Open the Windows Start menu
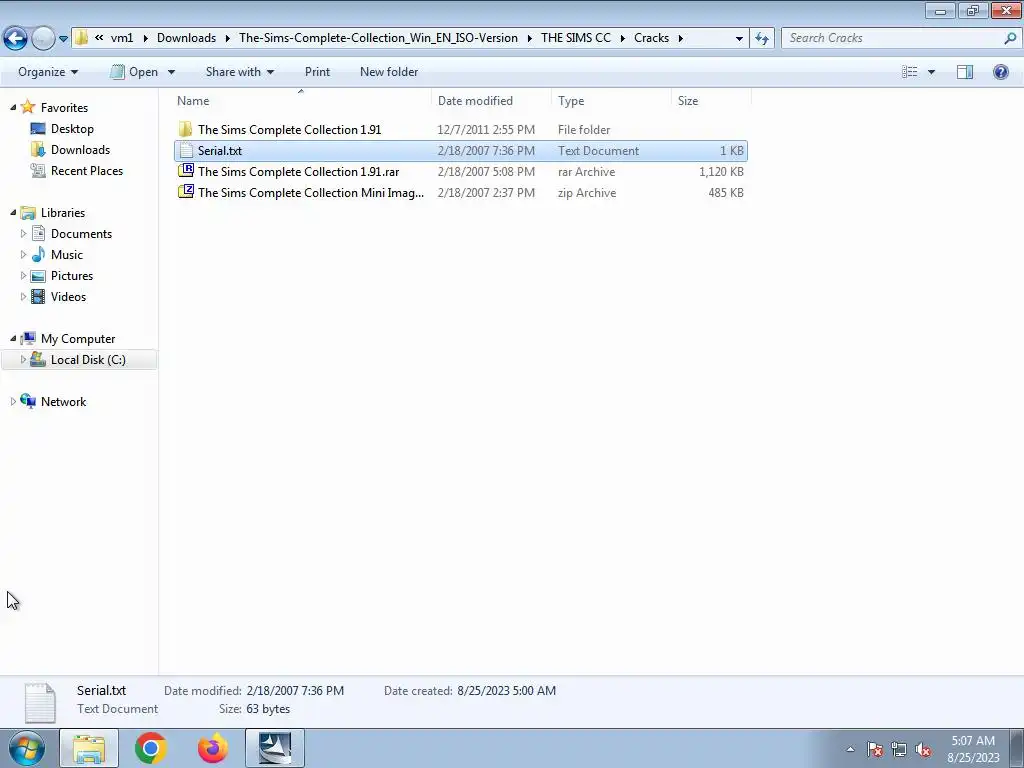1024x768 pixels. (x=27, y=748)
